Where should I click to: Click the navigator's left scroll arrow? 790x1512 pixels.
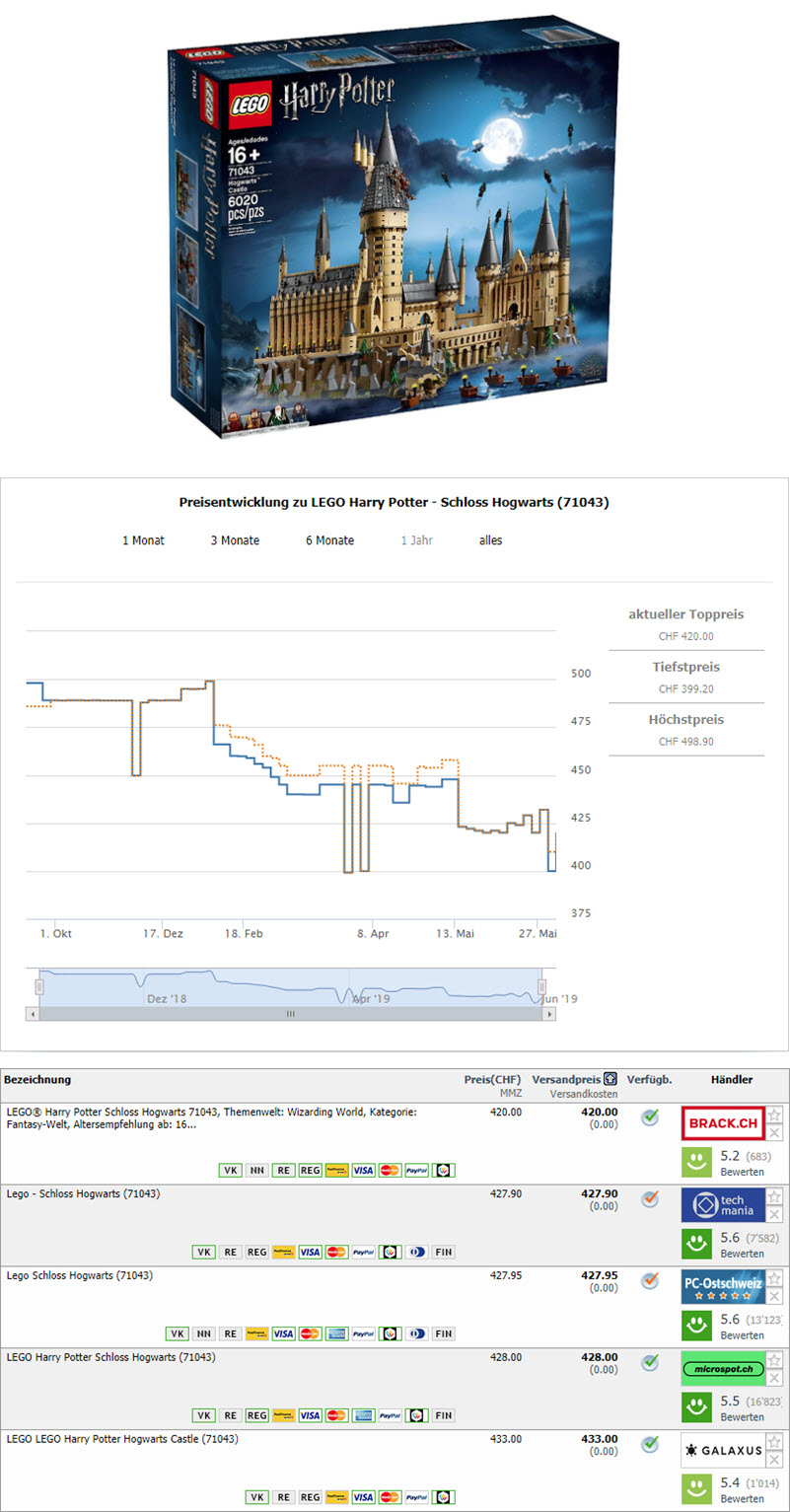click(x=33, y=1014)
